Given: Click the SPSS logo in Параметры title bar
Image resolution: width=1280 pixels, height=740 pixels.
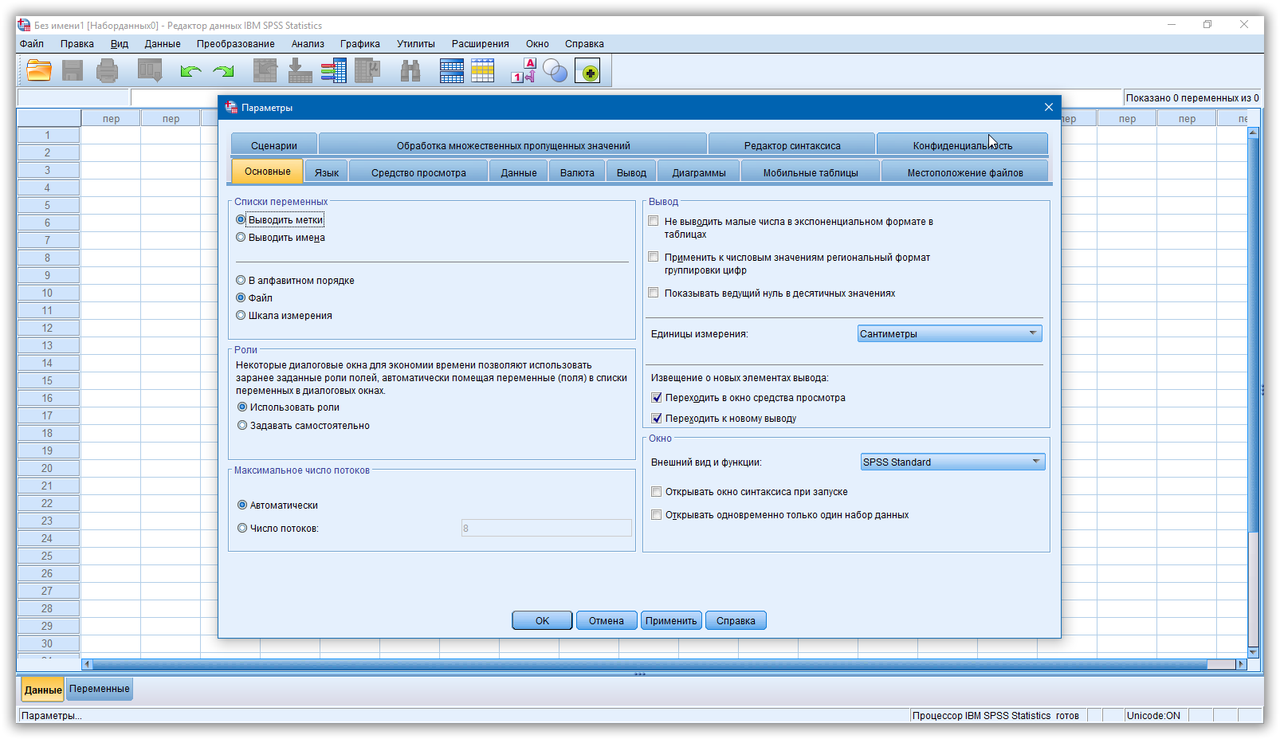Looking at the screenshot, I should click(232, 107).
